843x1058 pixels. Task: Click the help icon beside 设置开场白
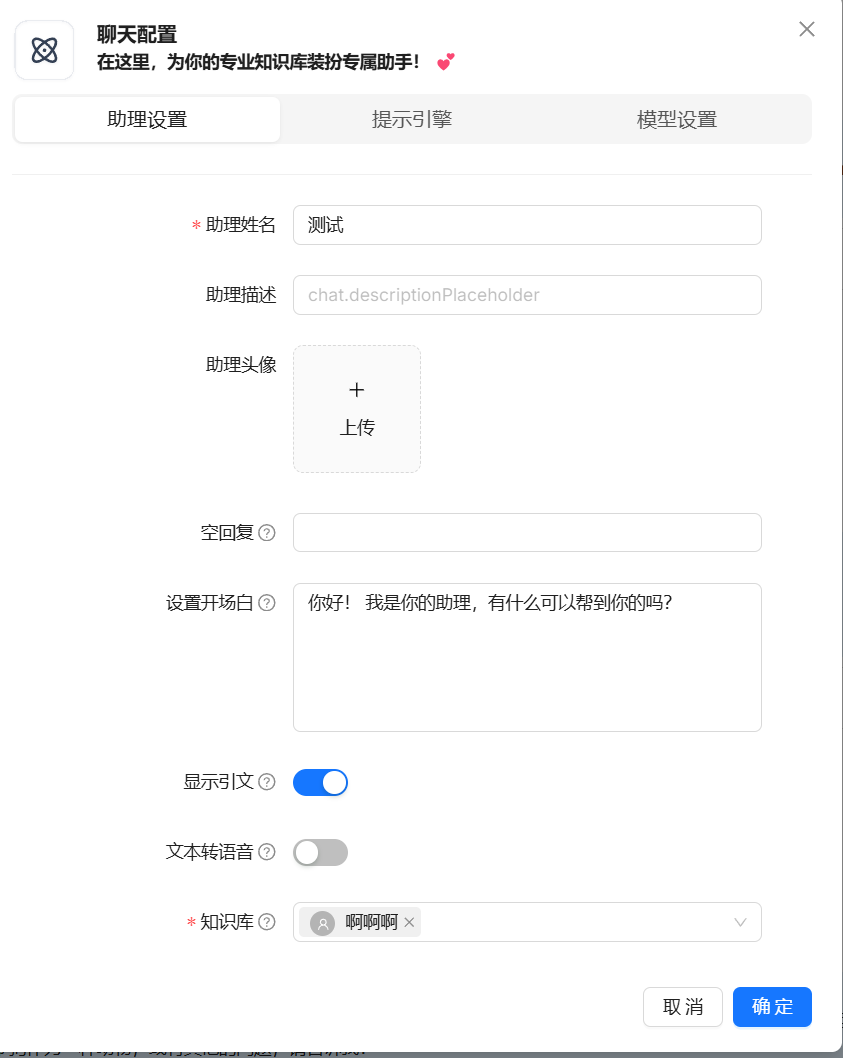(266, 602)
